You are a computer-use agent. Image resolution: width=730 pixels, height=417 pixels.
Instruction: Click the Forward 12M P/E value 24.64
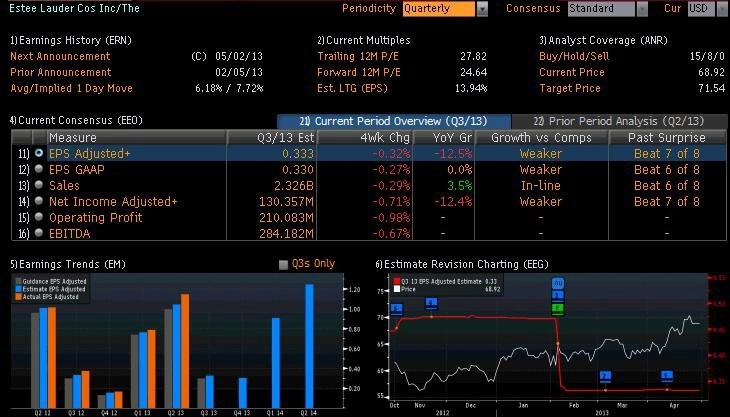pos(473,72)
